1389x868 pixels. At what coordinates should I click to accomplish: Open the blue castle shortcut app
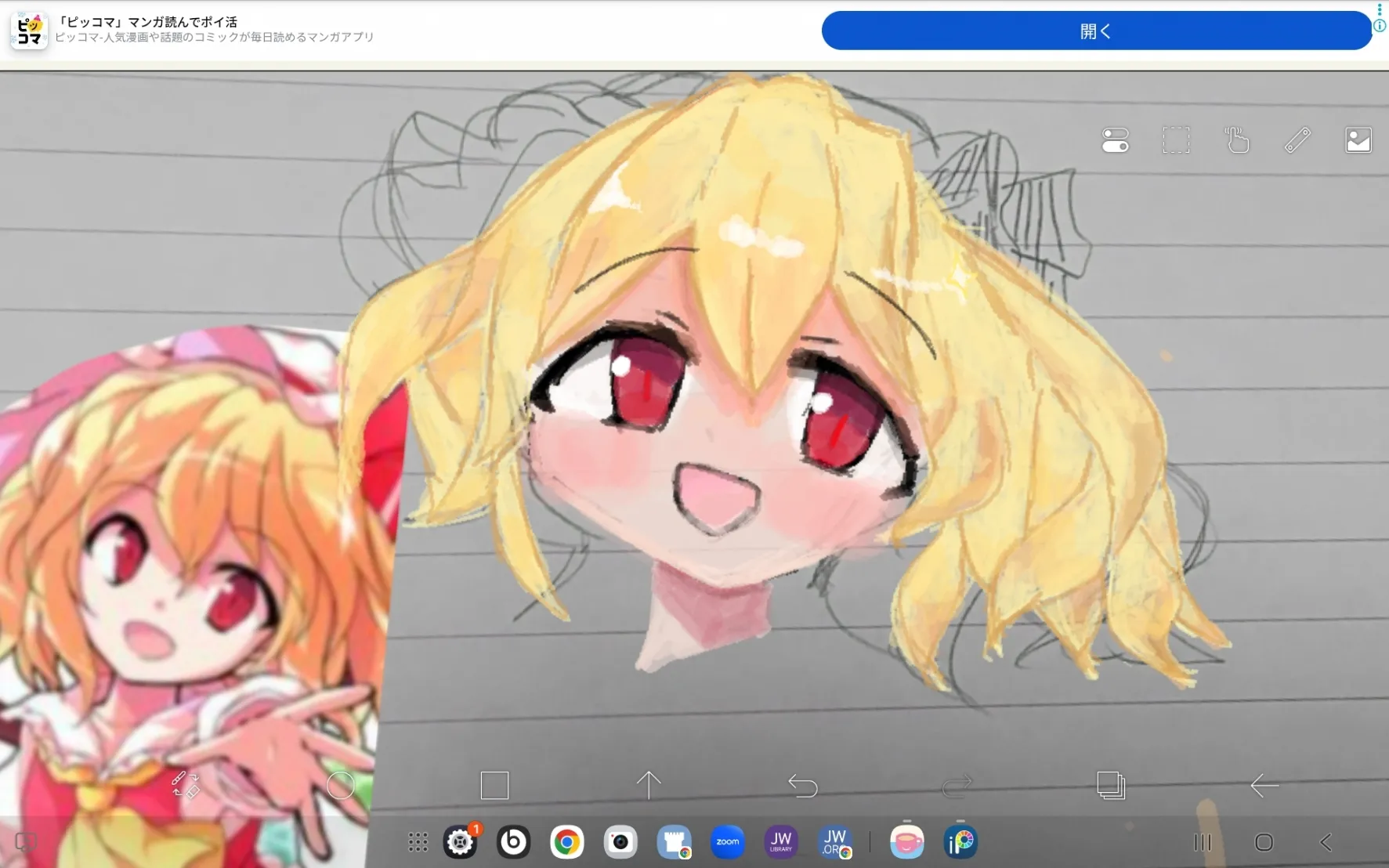(675, 842)
